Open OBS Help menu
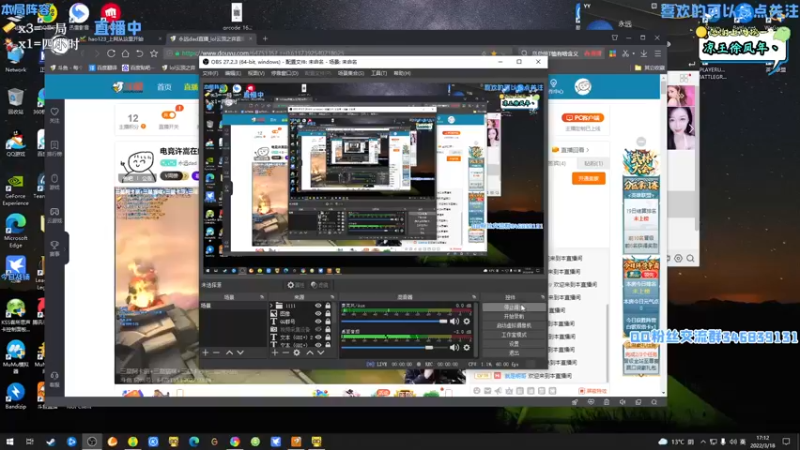The width and height of the screenshot is (800, 450). click(x=402, y=73)
